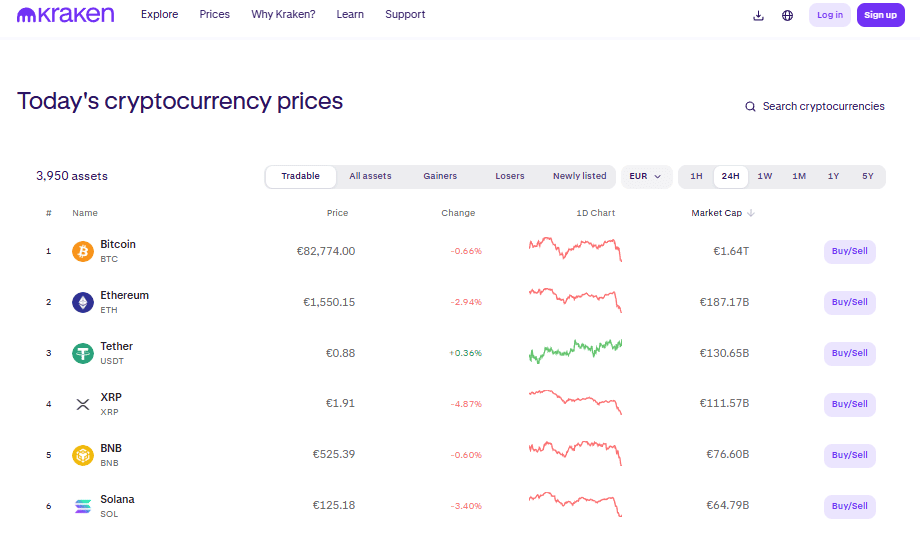Open the Explore menu

tap(160, 14)
